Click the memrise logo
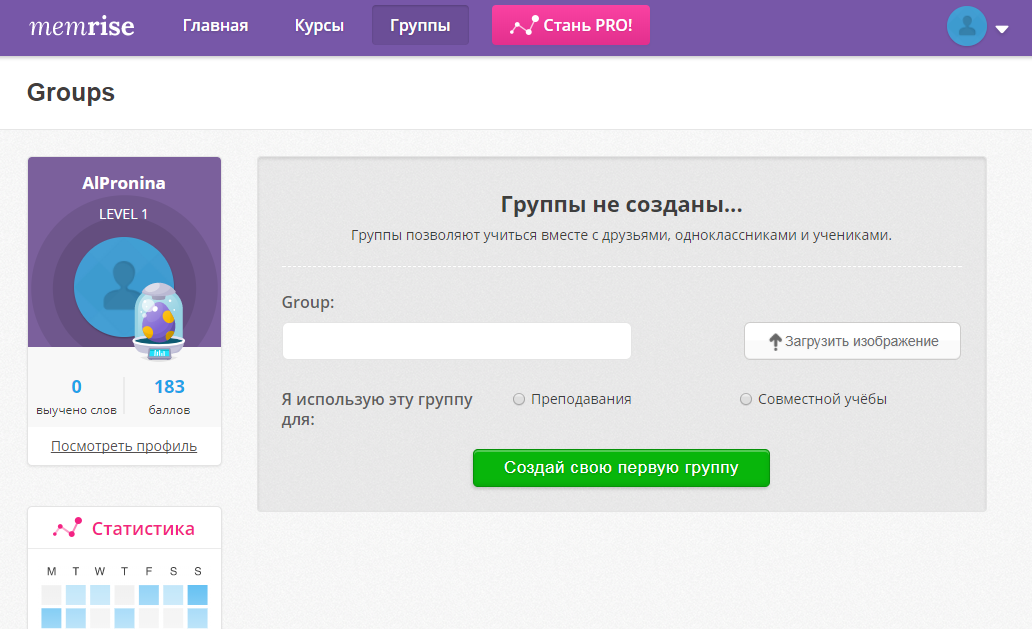Screen dimensions: 1032x629 tap(82, 26)
